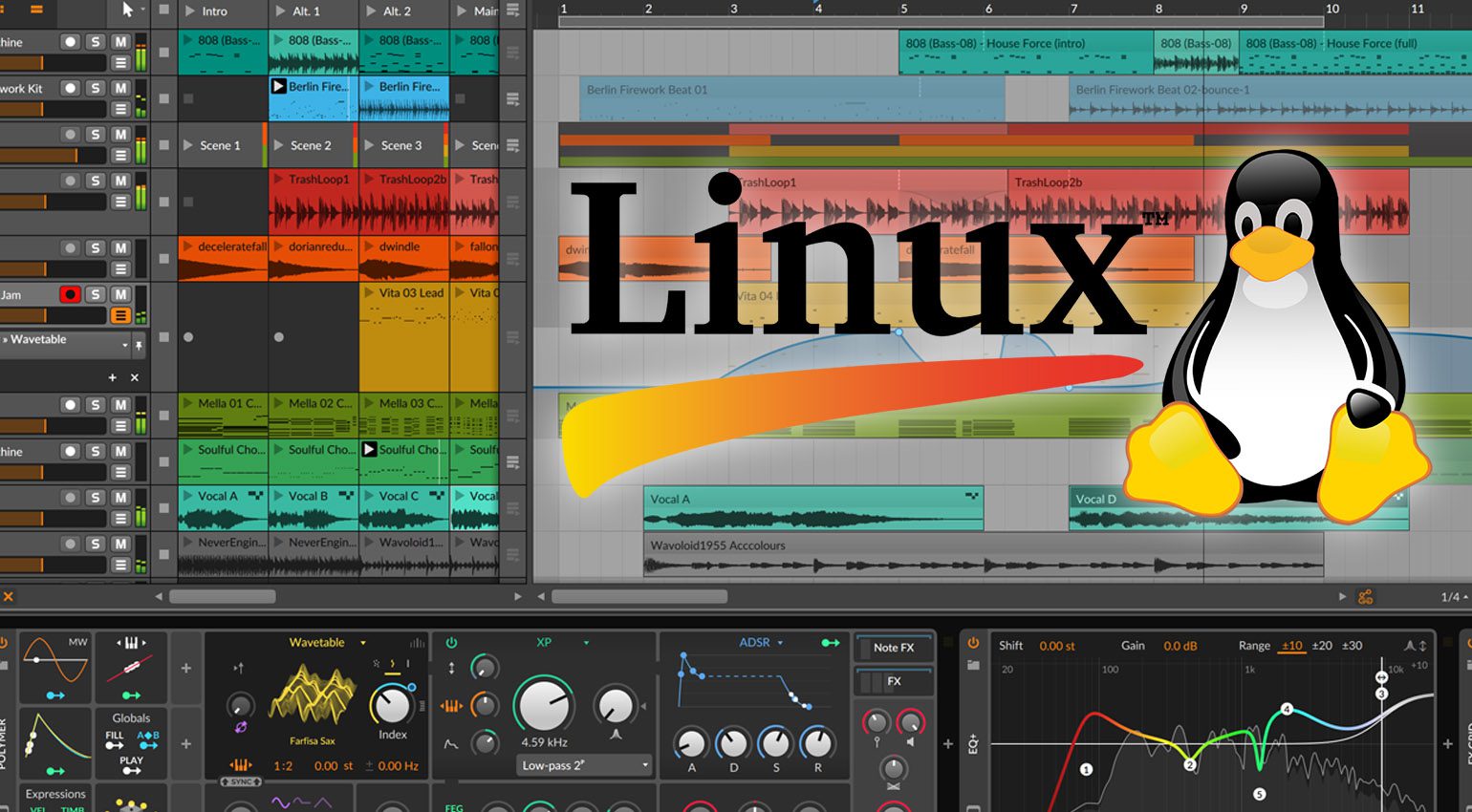Open the Low-pass 2 filter mode dropdown
The height and width of the screenshot is (812, 1472).
pyautogui.click(x=584, y=765)
